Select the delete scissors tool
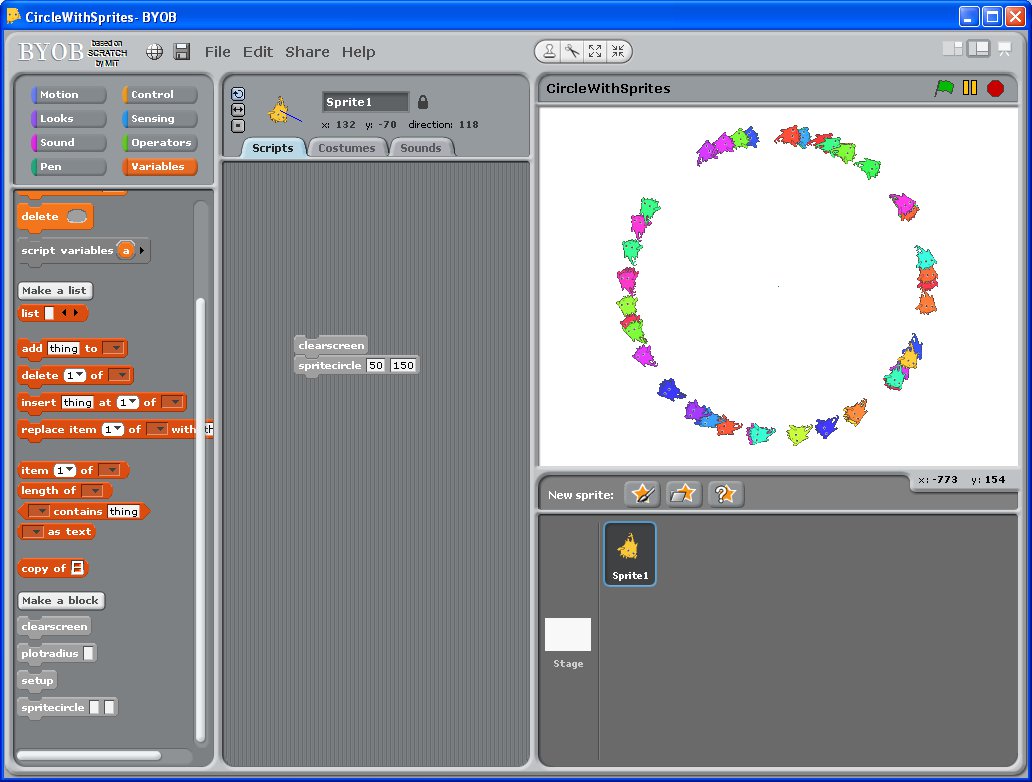Viewport: 1032px width, 782px height. [x=572, y=51]
